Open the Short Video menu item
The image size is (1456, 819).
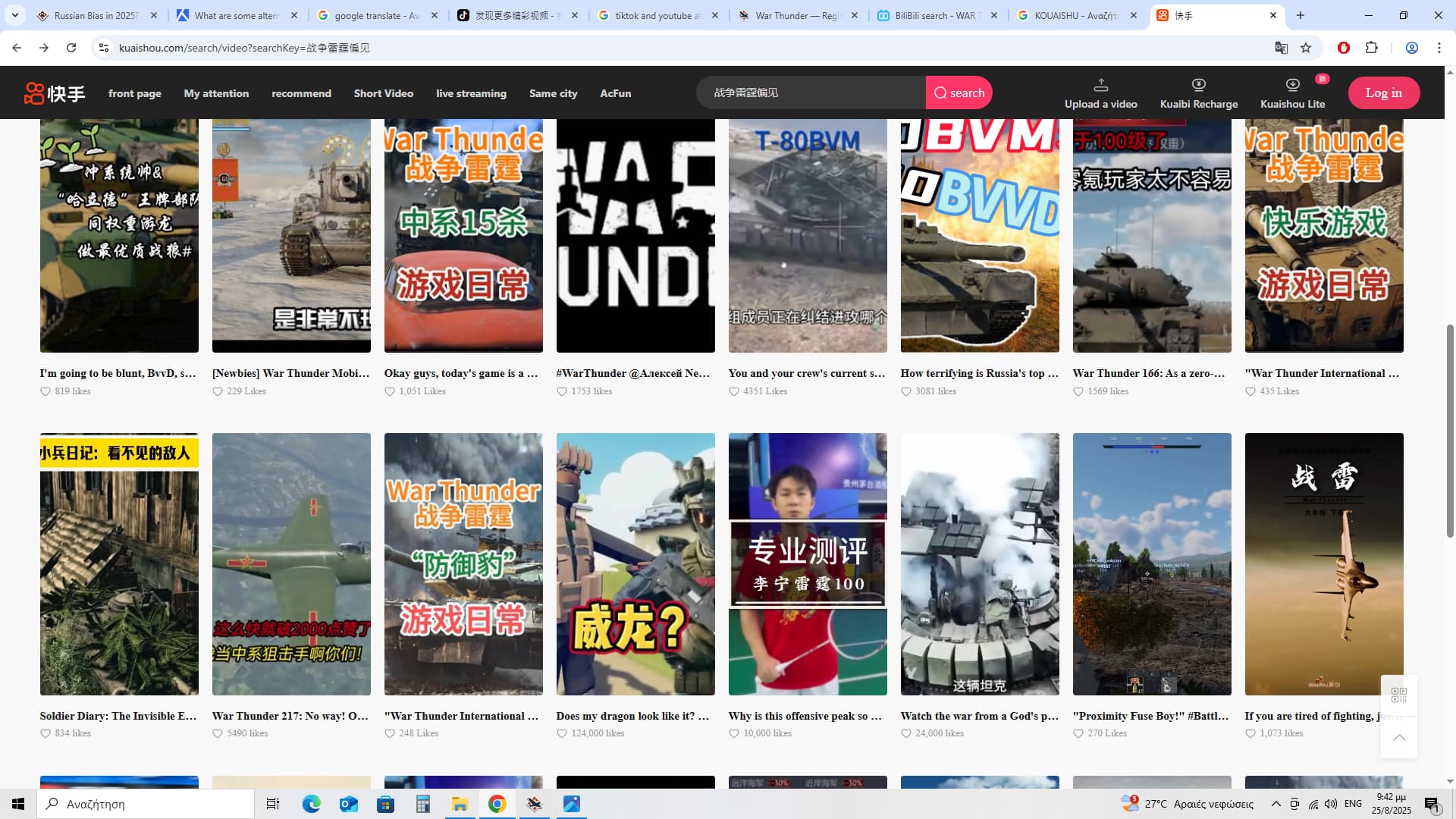click(x=383, y=93)
